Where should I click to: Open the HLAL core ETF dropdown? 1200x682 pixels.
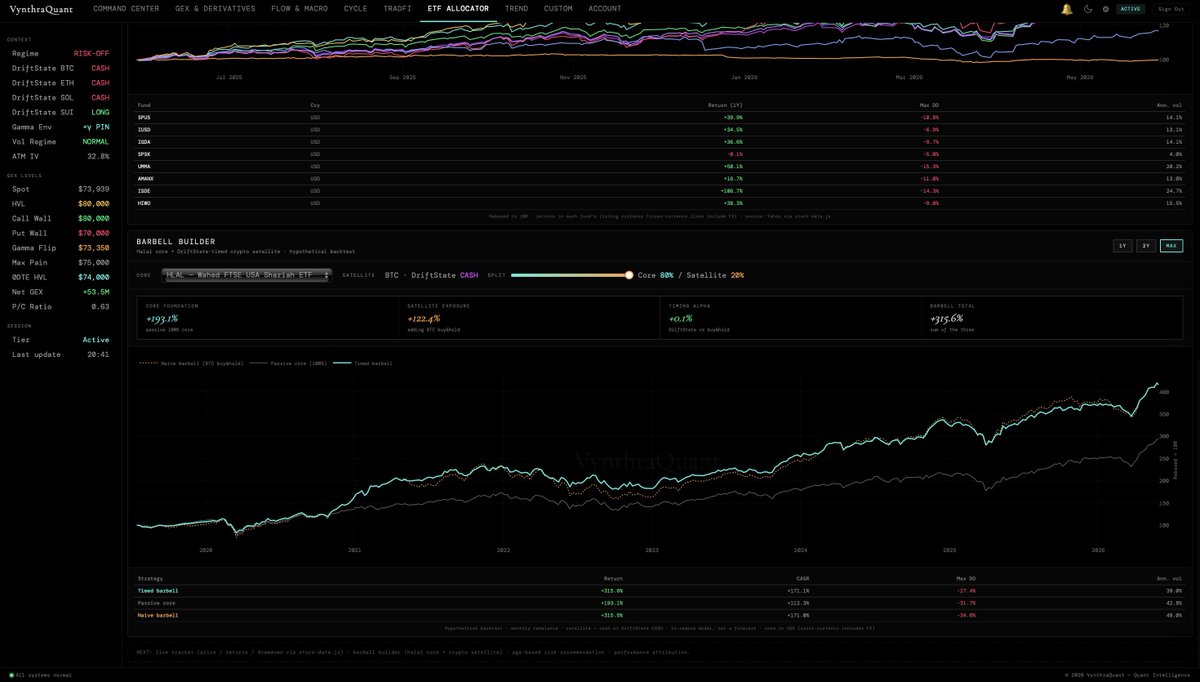(246, 275)
